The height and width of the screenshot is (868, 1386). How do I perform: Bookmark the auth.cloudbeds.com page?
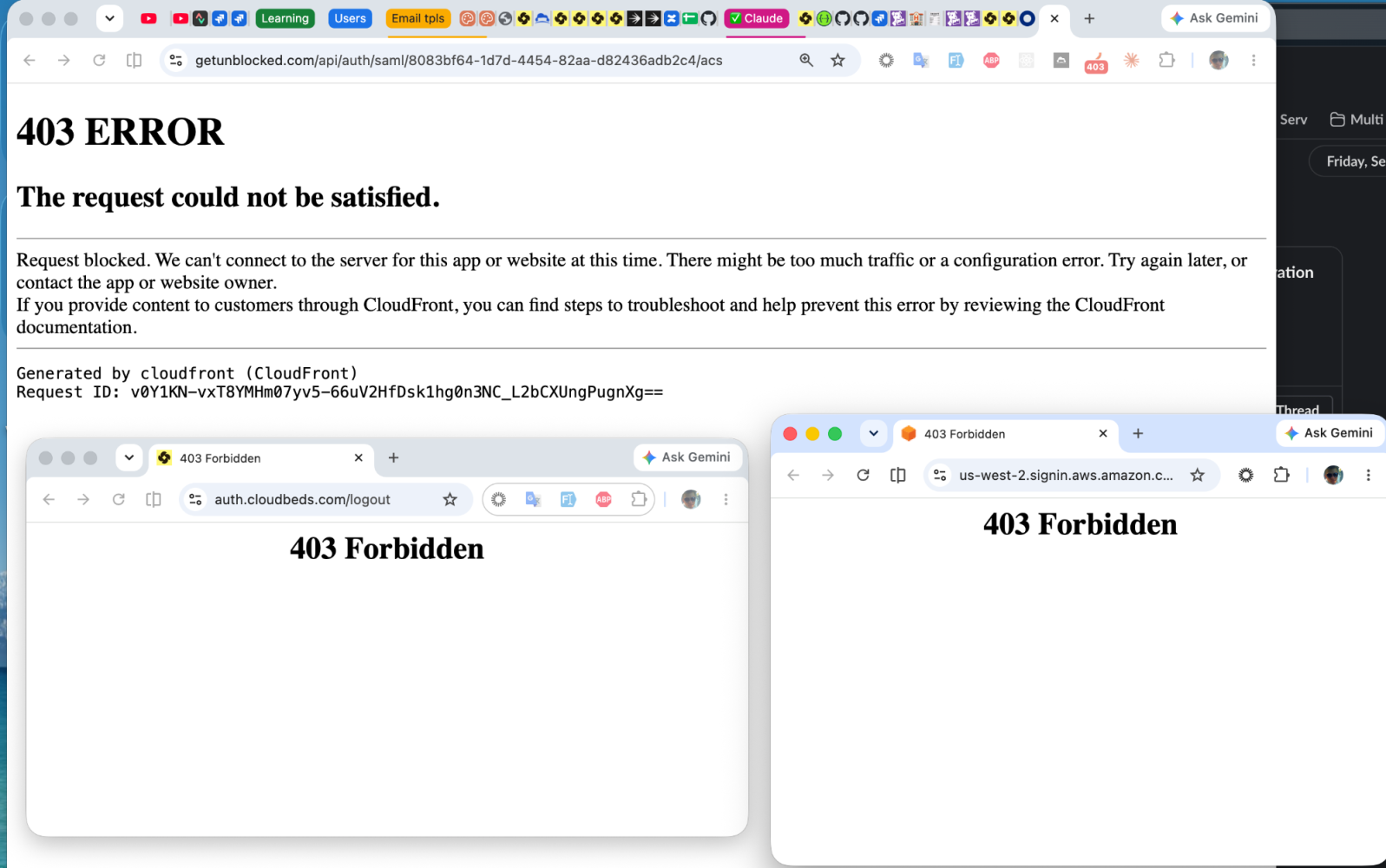pos(450,499)
